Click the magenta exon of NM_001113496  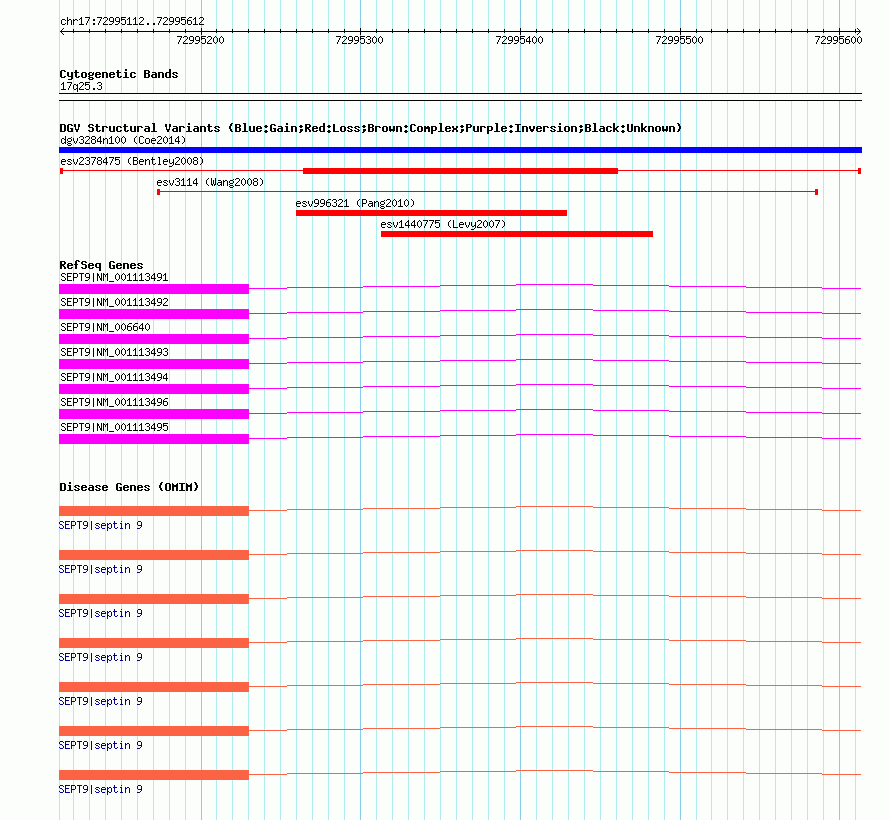(154, 414)
